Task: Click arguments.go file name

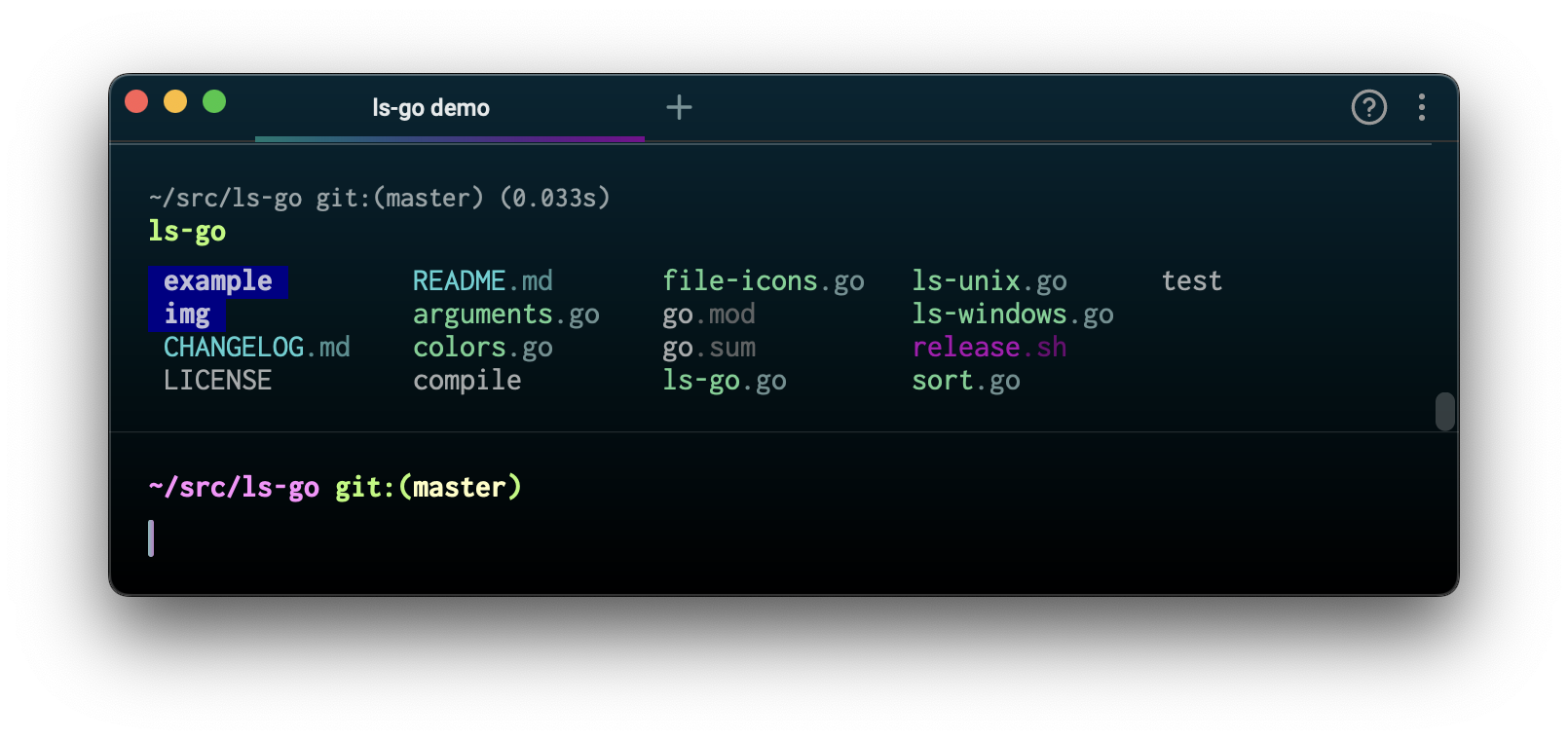Action: (x=506, y=314)
